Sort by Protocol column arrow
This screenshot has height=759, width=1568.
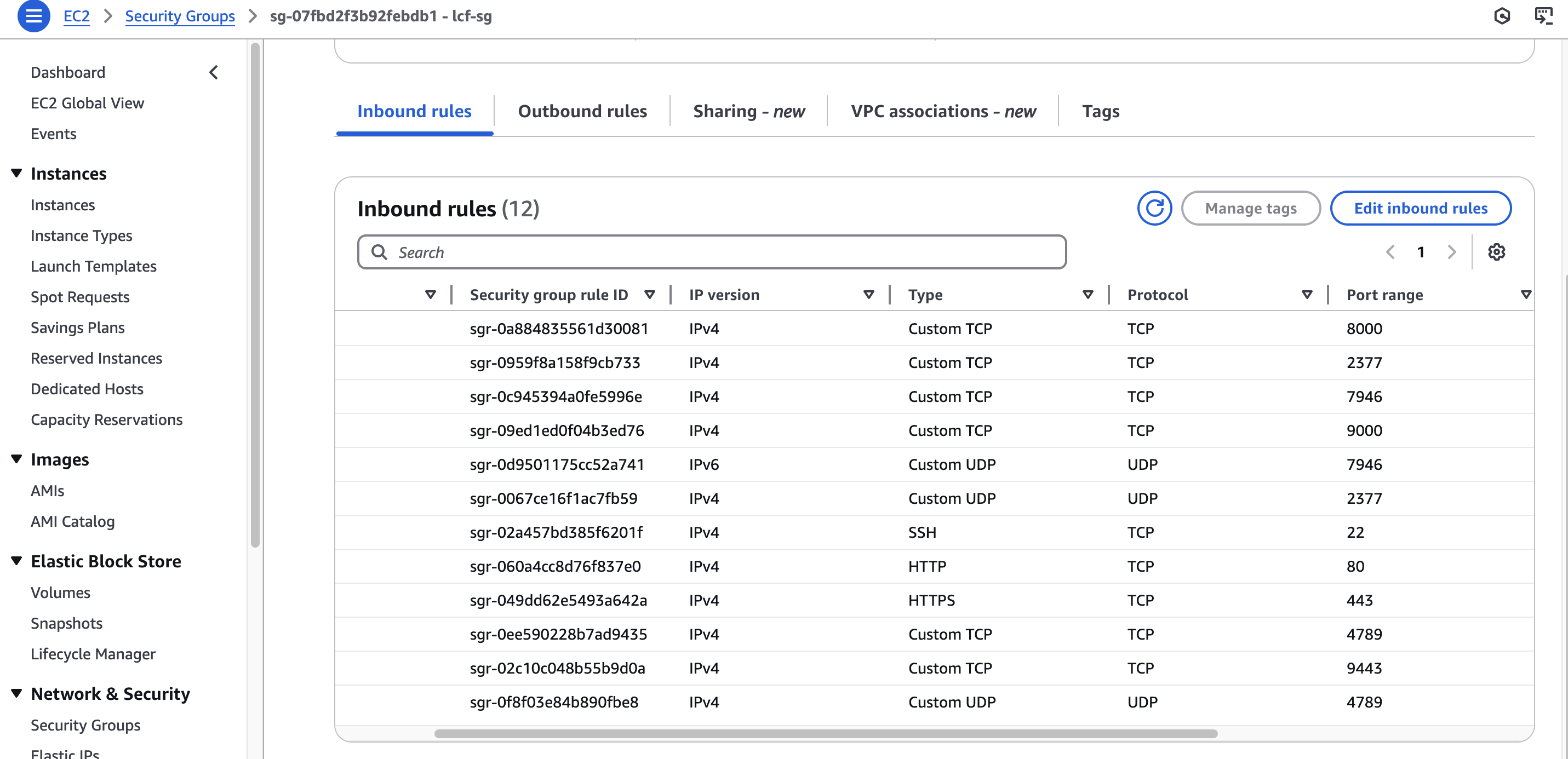click(1306, 295)
